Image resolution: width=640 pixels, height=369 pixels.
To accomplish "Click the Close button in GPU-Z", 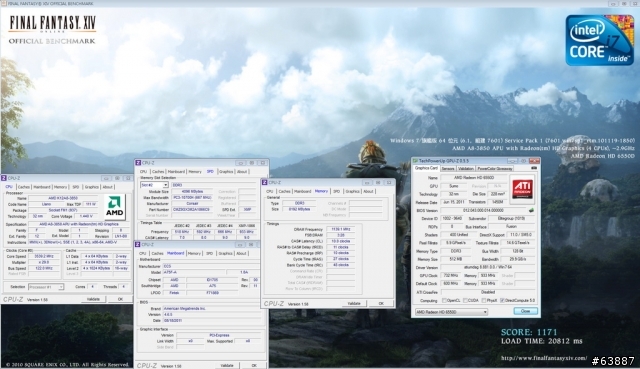I will click(x=525, y=311).
